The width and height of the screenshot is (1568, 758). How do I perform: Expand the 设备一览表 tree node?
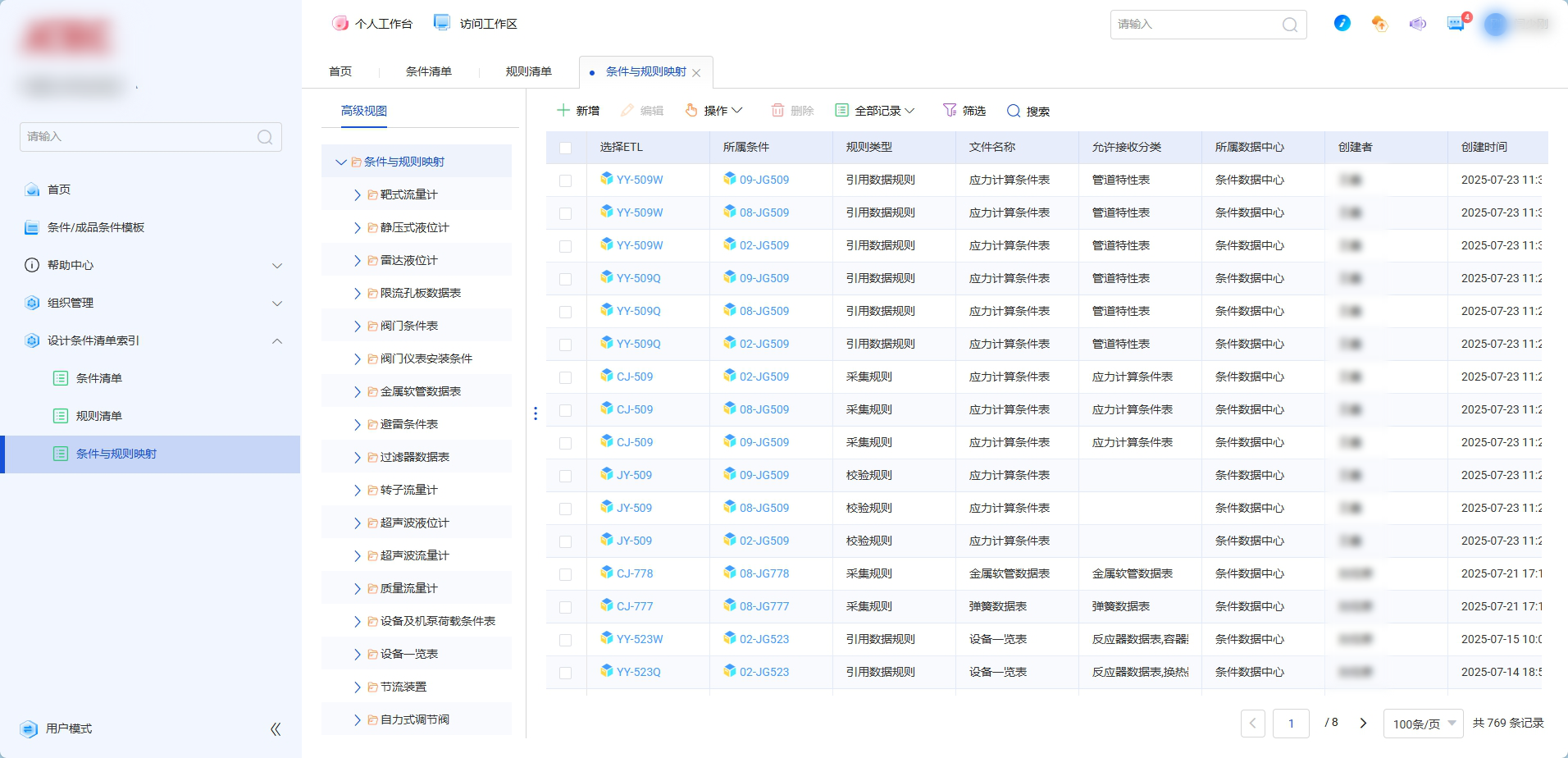(358, 655)
